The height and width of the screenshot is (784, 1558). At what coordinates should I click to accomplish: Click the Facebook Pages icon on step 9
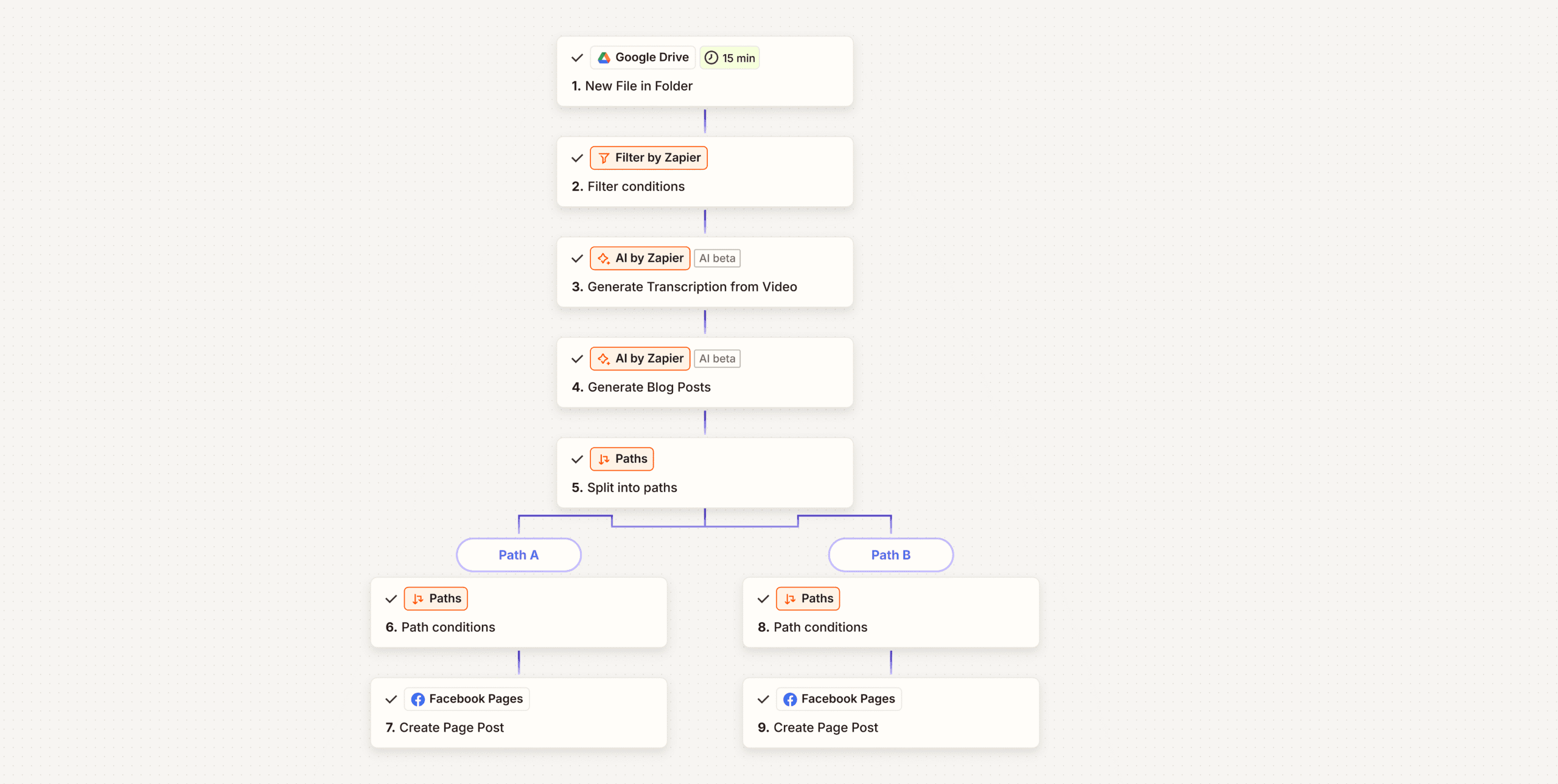click(790, 699)
